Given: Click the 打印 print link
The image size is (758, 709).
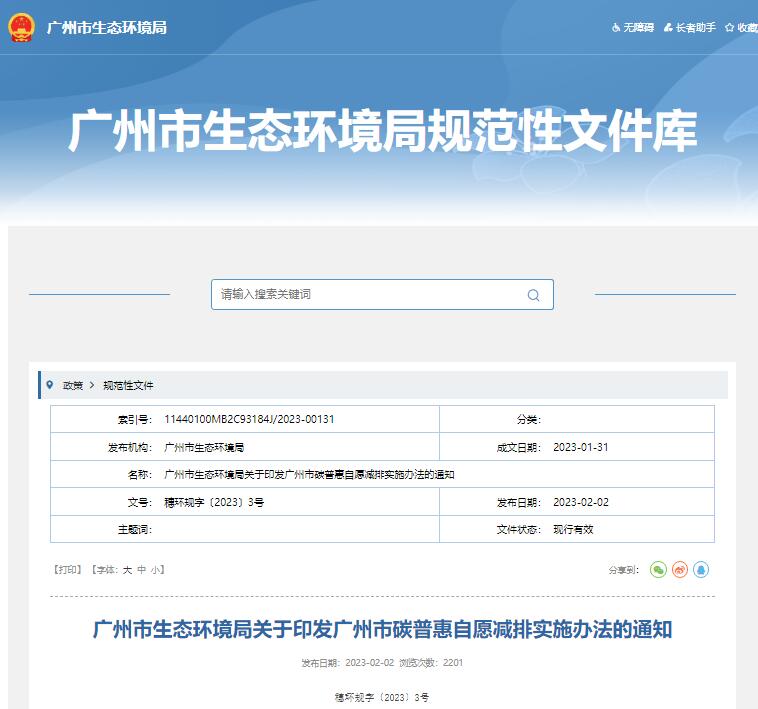Looking at the screenshot, I should (x=68, y=569).
